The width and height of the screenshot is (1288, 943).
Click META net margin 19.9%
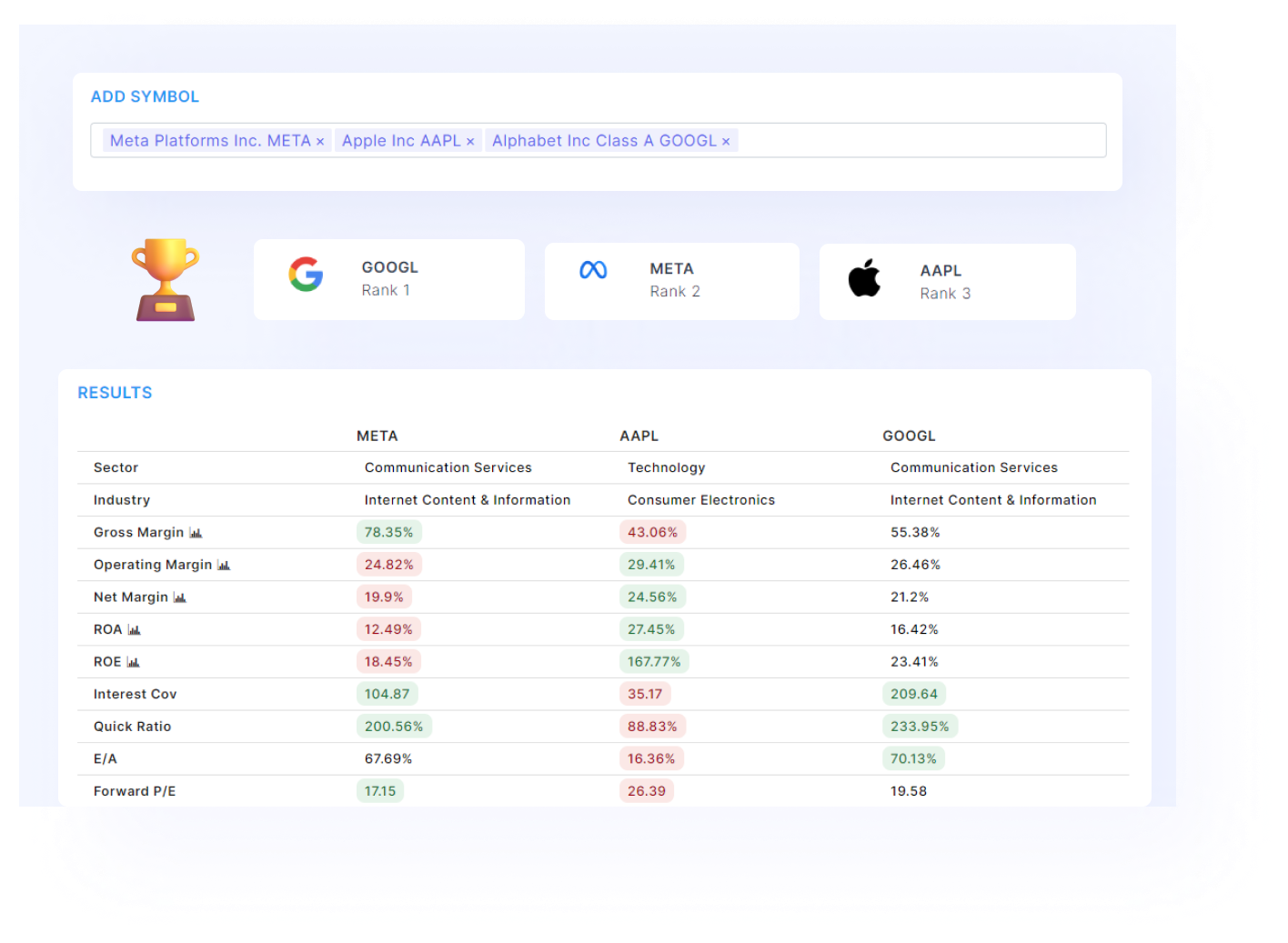pos(384,597)
